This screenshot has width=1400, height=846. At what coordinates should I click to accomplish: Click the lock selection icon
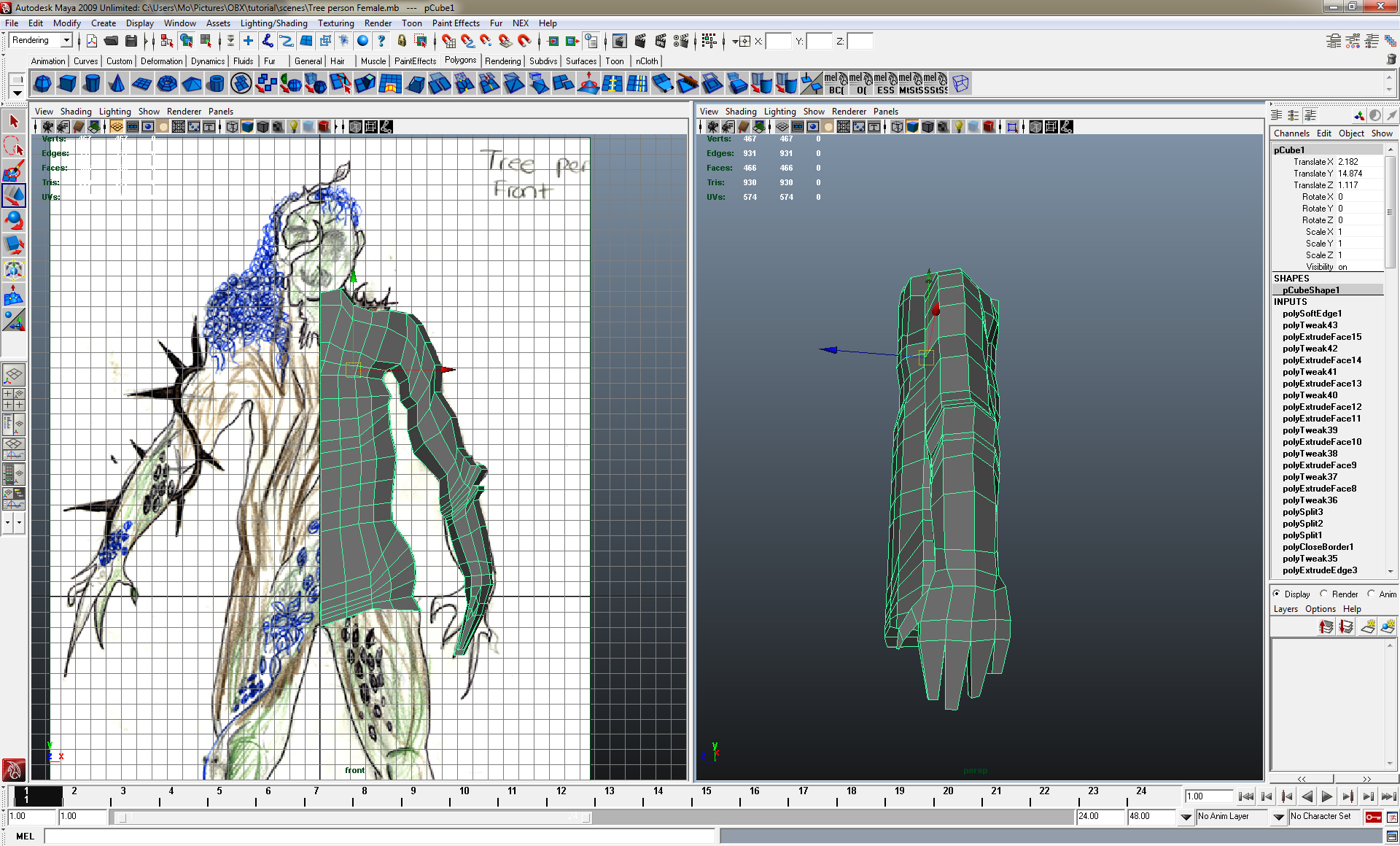pyautogui.click(x=401, y=42)
